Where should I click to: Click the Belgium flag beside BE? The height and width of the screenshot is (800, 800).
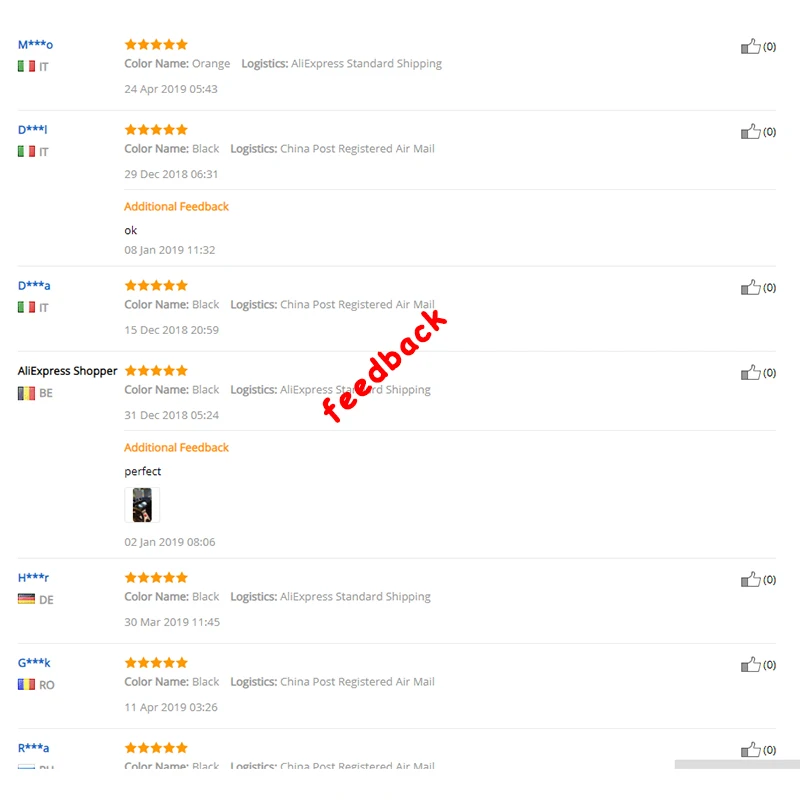pos(27,393)
